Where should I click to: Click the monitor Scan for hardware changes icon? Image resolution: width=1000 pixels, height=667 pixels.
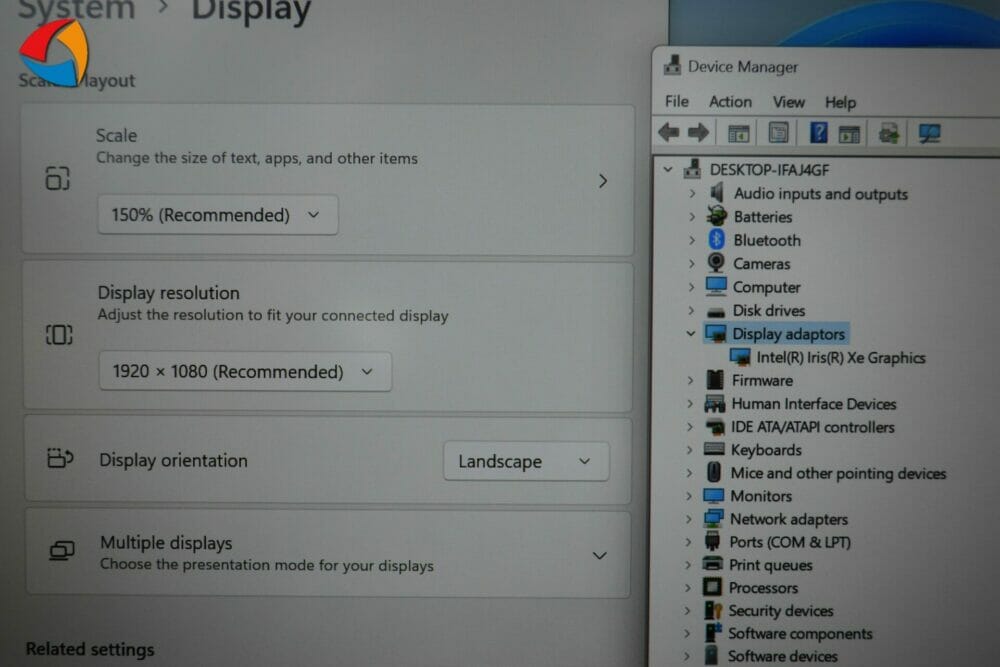[929, 133]
